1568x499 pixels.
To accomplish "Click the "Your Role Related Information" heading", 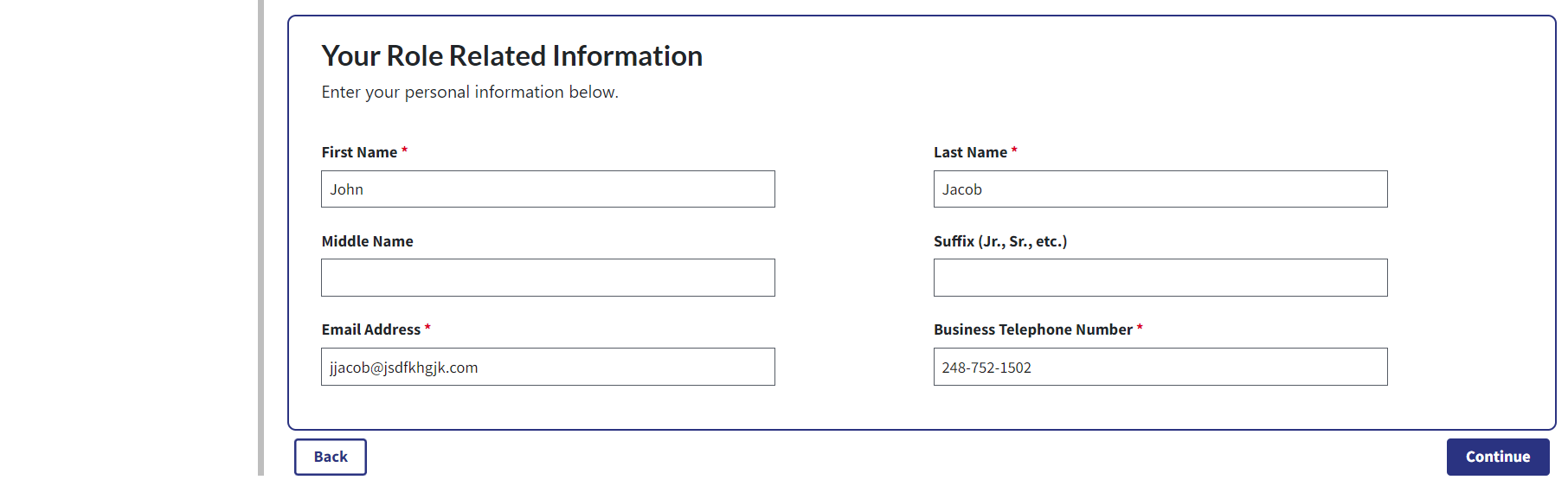I will (x=511, y=56).
